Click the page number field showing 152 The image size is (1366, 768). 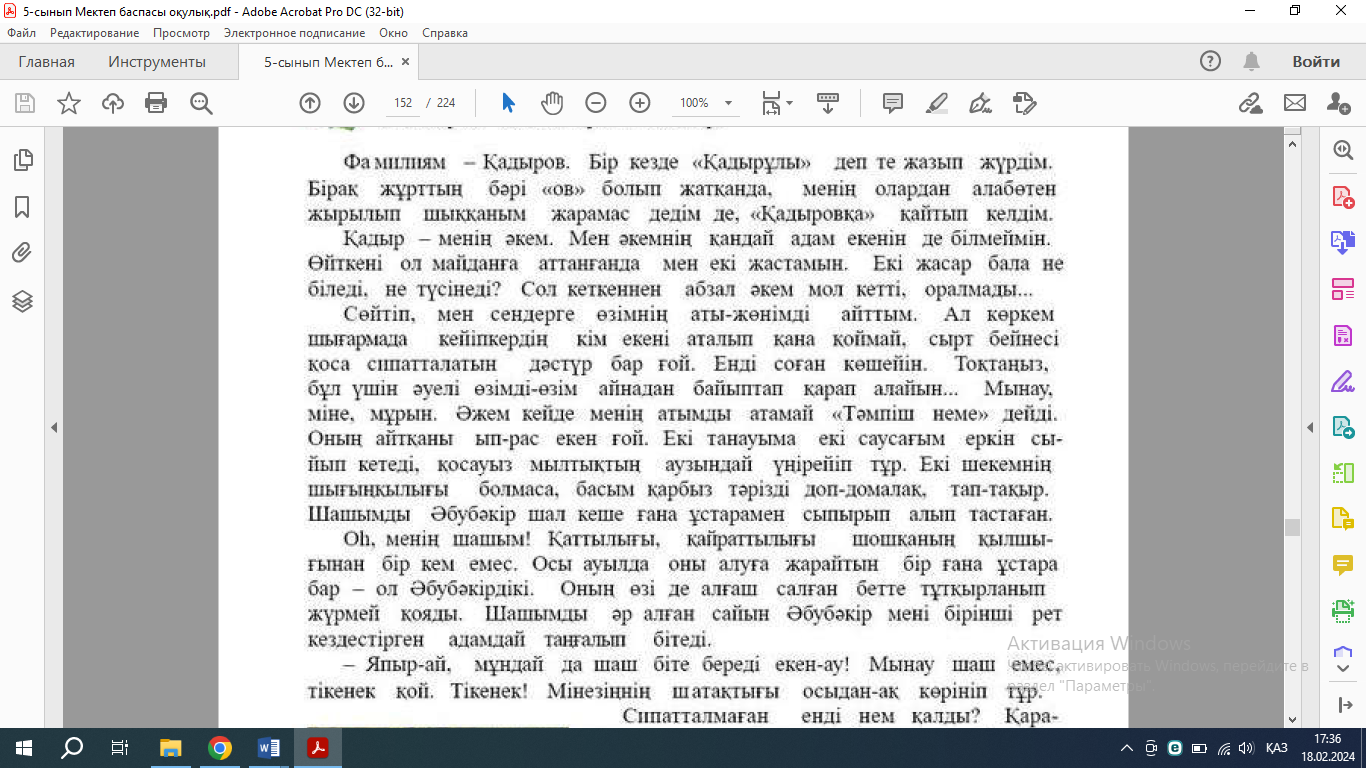403,103
